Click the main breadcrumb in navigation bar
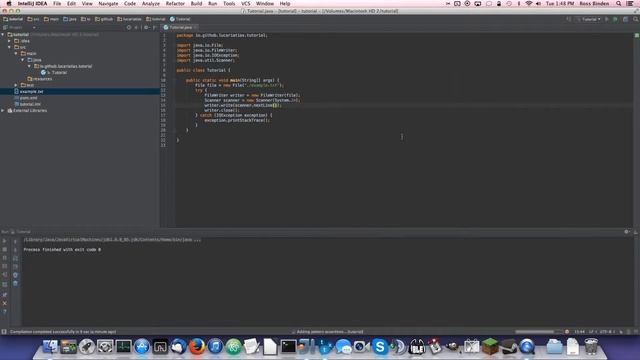640x360 pixels. 51,19
